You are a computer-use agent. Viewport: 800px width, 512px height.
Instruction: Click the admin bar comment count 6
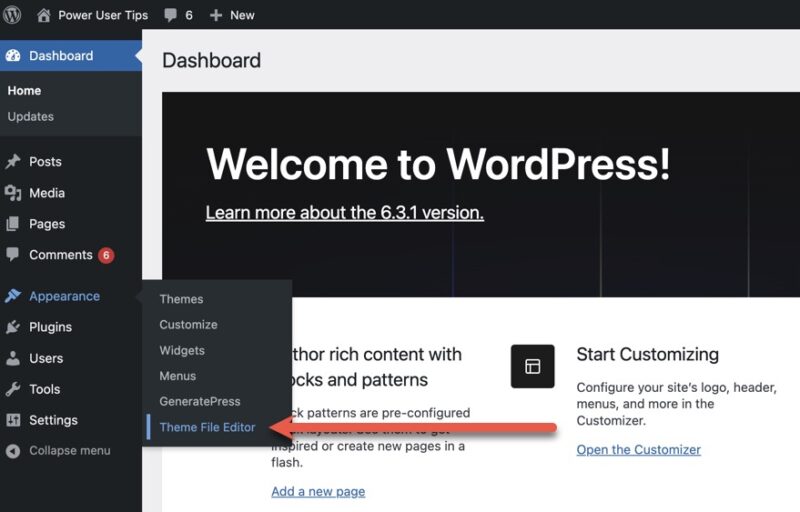pyautogui.click(x=189, y=15)
